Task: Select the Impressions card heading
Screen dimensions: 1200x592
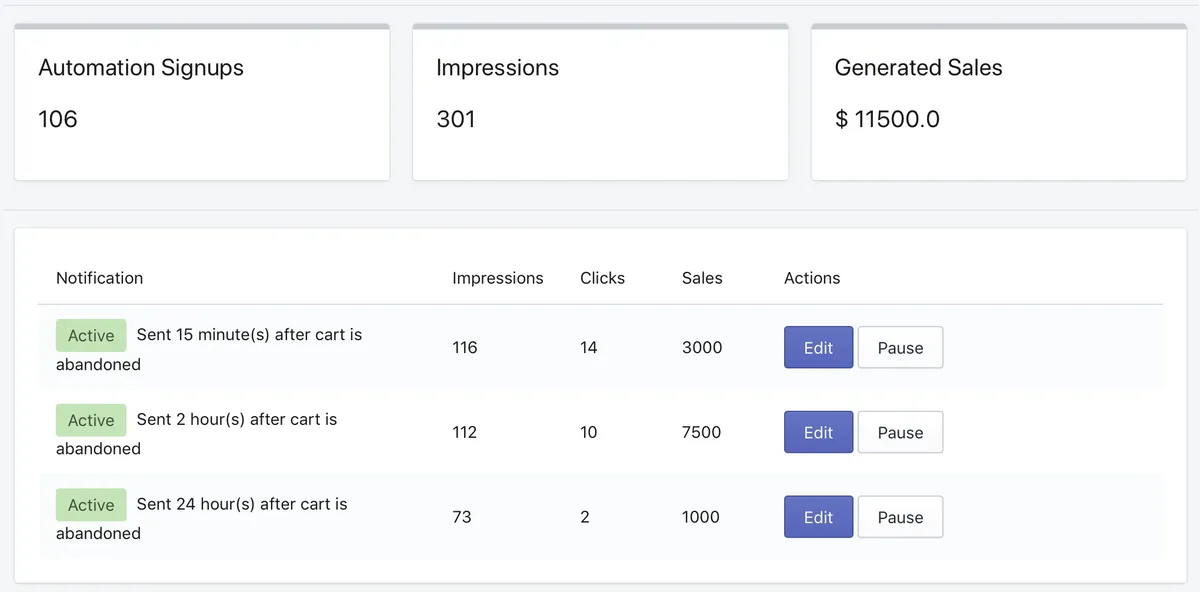Action: 498,68
